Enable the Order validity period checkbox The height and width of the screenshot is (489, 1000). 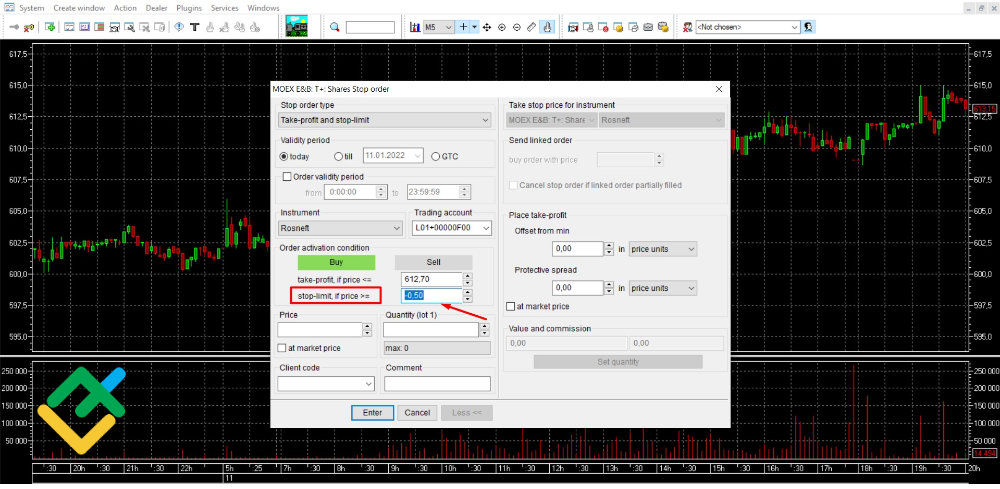pos(286,177)
